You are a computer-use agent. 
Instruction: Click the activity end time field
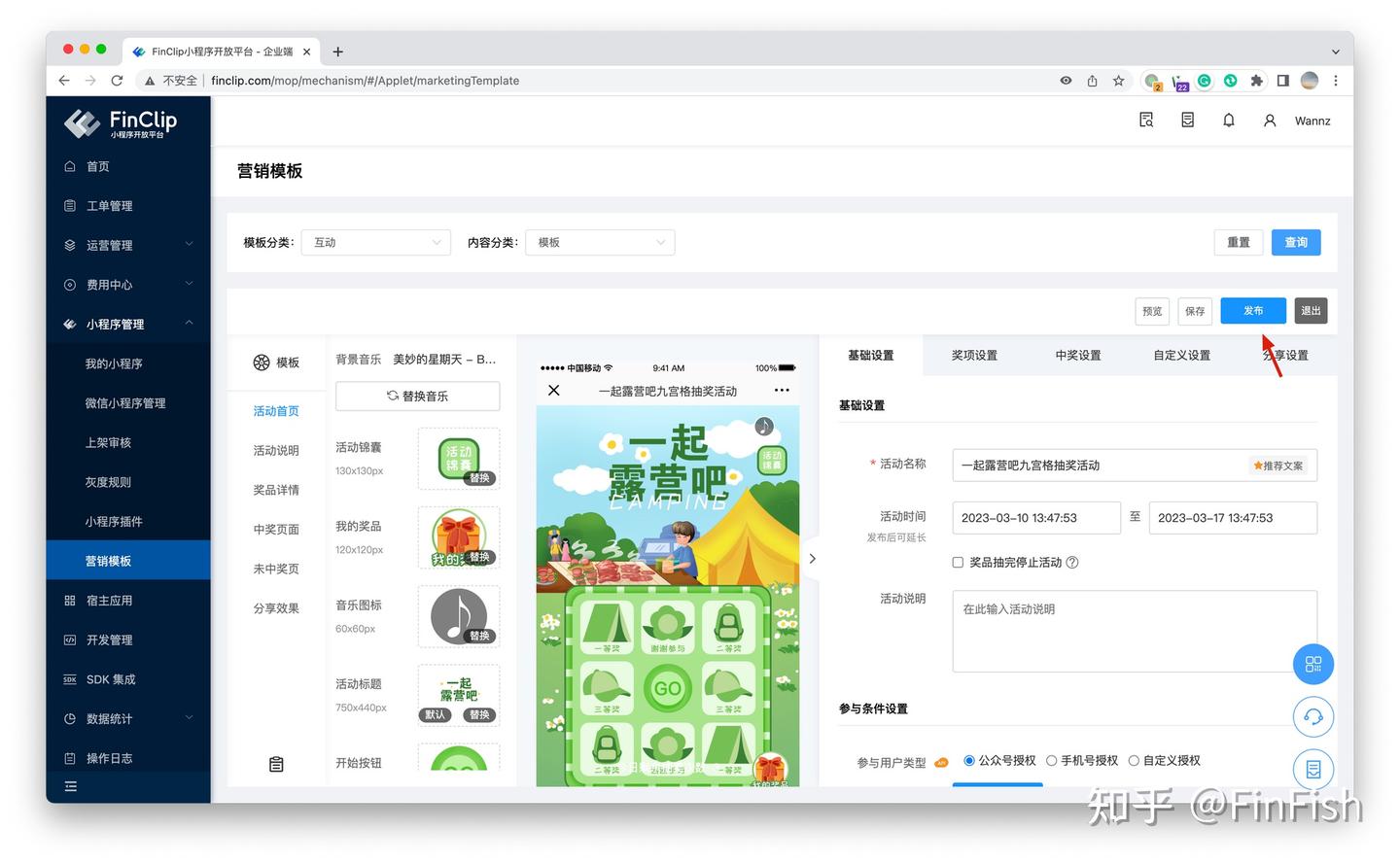coord(1233,518)
